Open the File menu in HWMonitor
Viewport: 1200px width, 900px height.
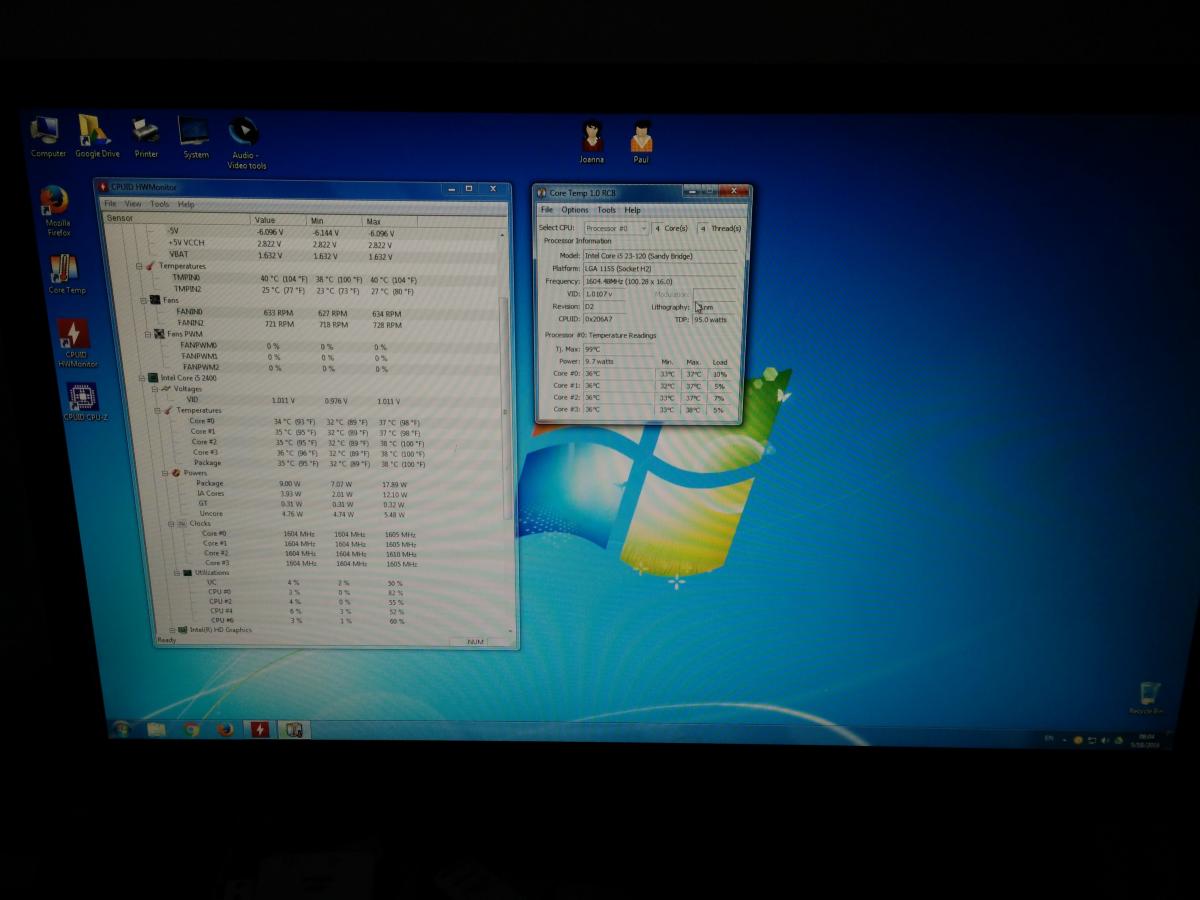point(111,204)
